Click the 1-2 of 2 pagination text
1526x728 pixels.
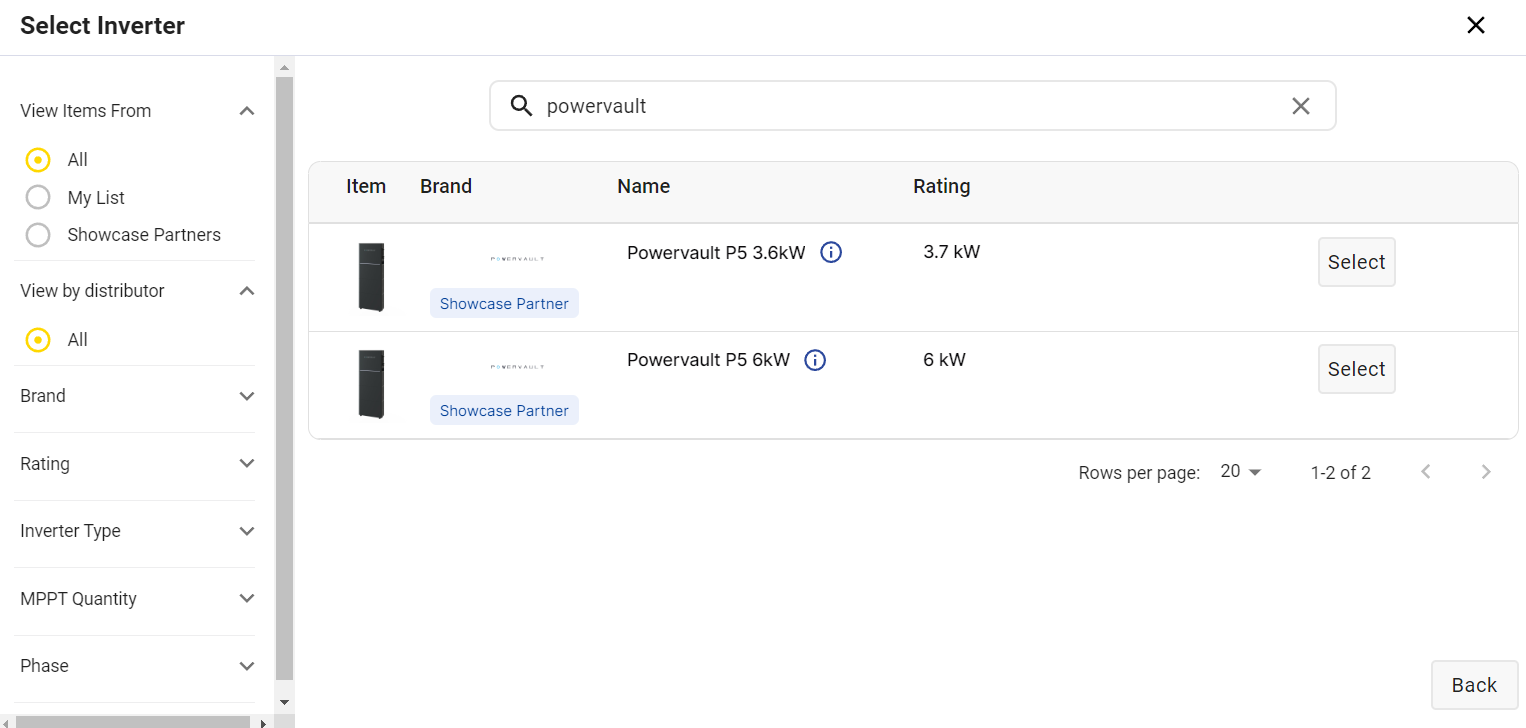click(1340, 473)
